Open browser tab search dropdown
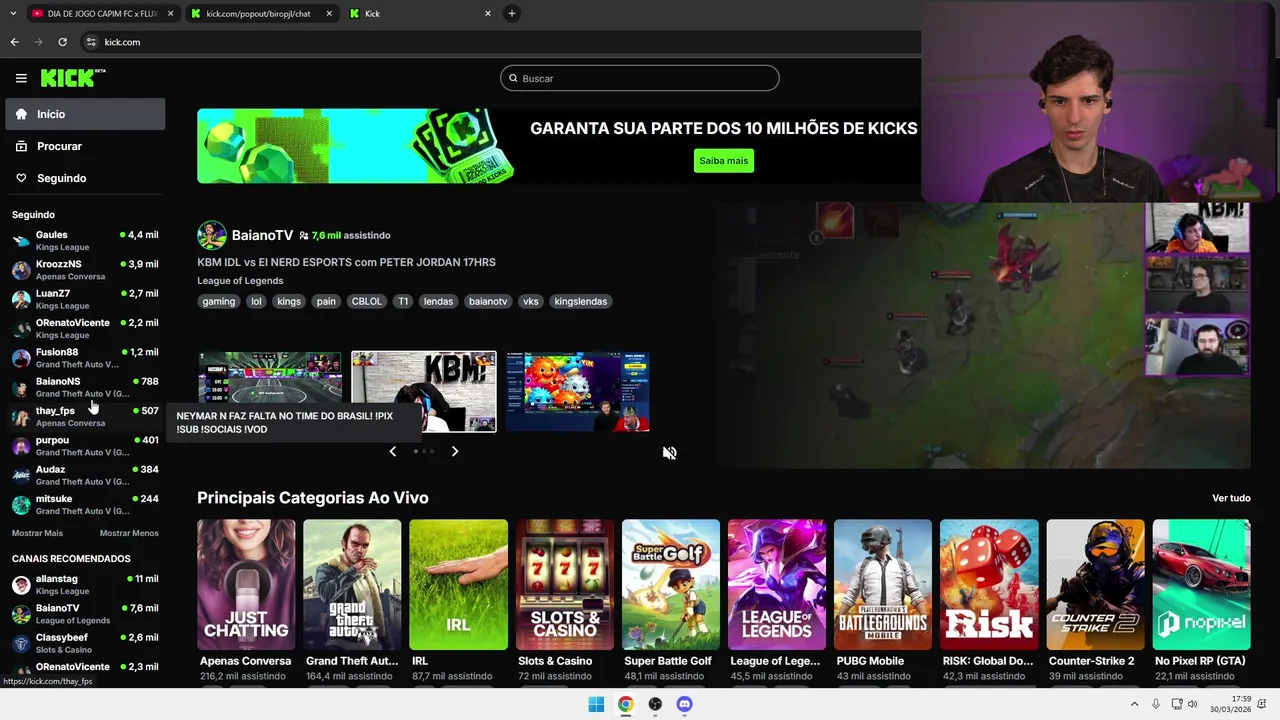This screenshot has width=1280, height=720. [12, 14]
